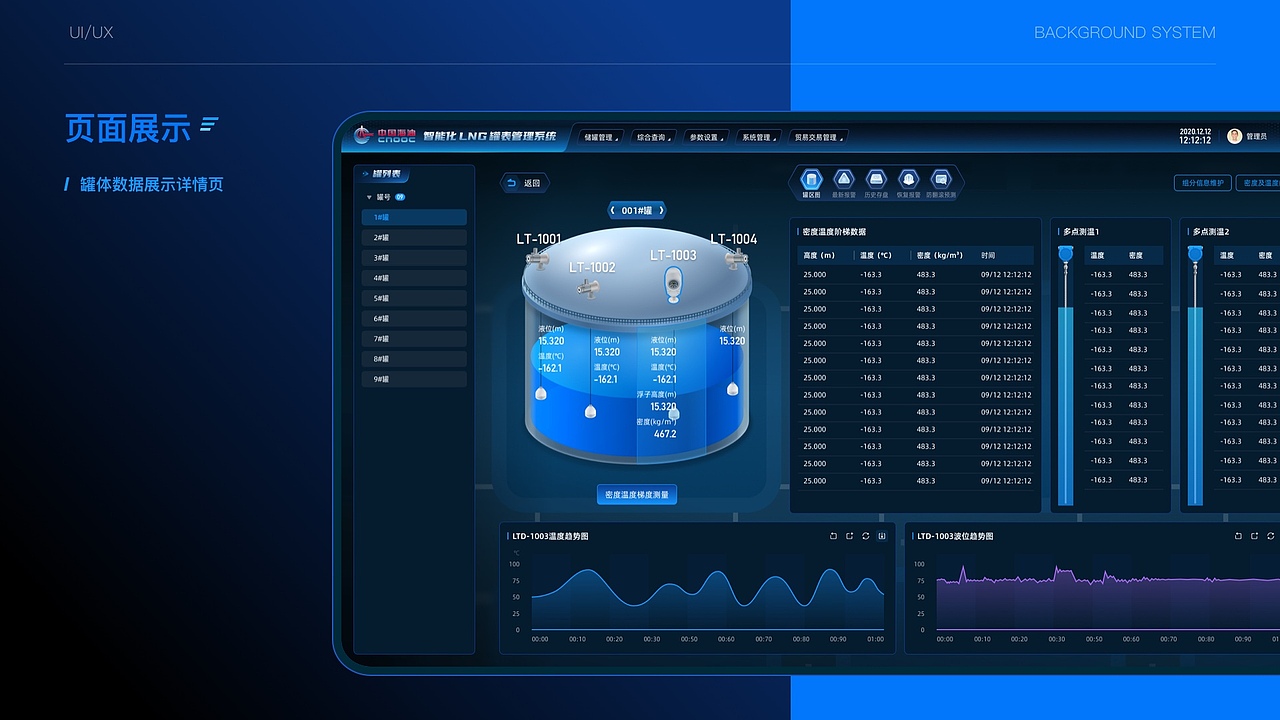The image size is (1280, 720).
Task: Select the LT-1004 gauge on the tank
Action: [737, 259]
